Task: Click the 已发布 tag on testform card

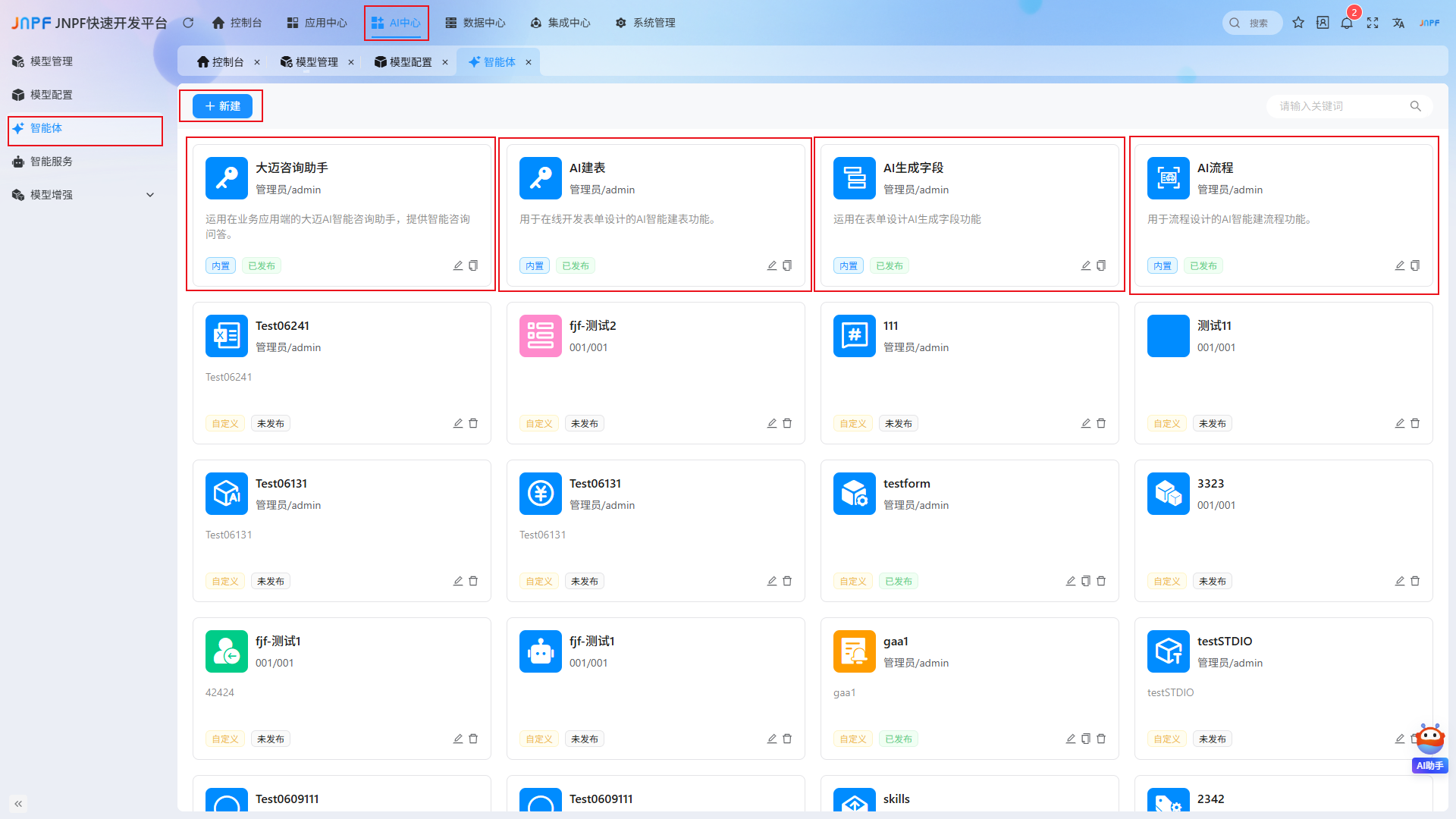Action: point(899,581)
